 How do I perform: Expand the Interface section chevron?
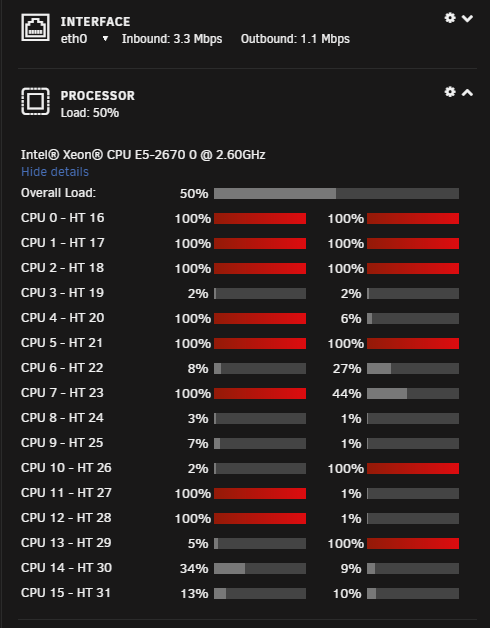(x=467, y=18)
